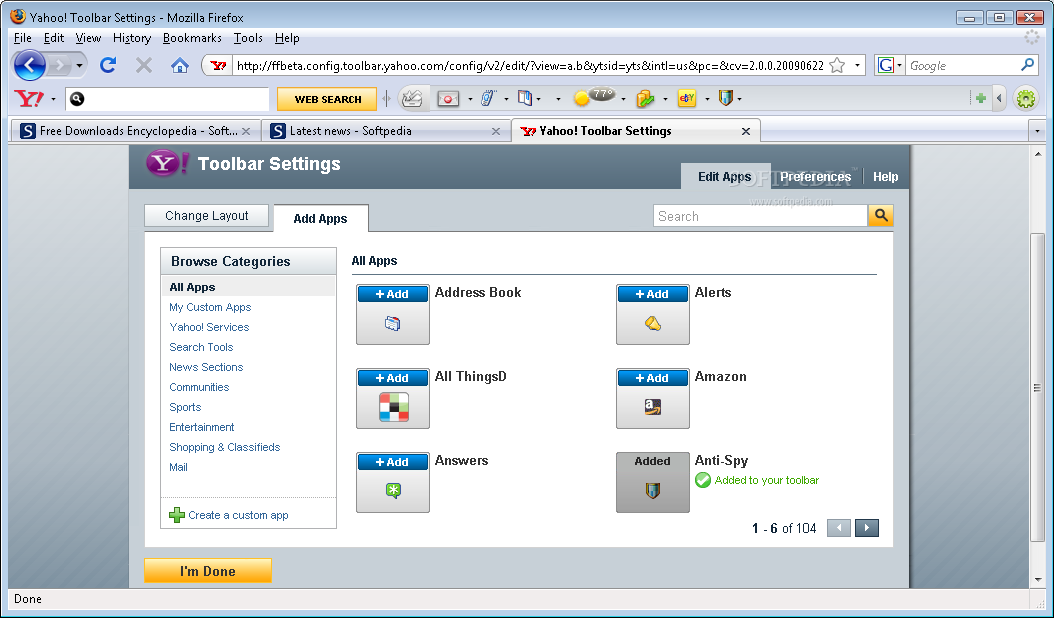Open the back/forward history dropdown
The height and width of the screenshot is (618, 1054).
[x=79, y=65]
